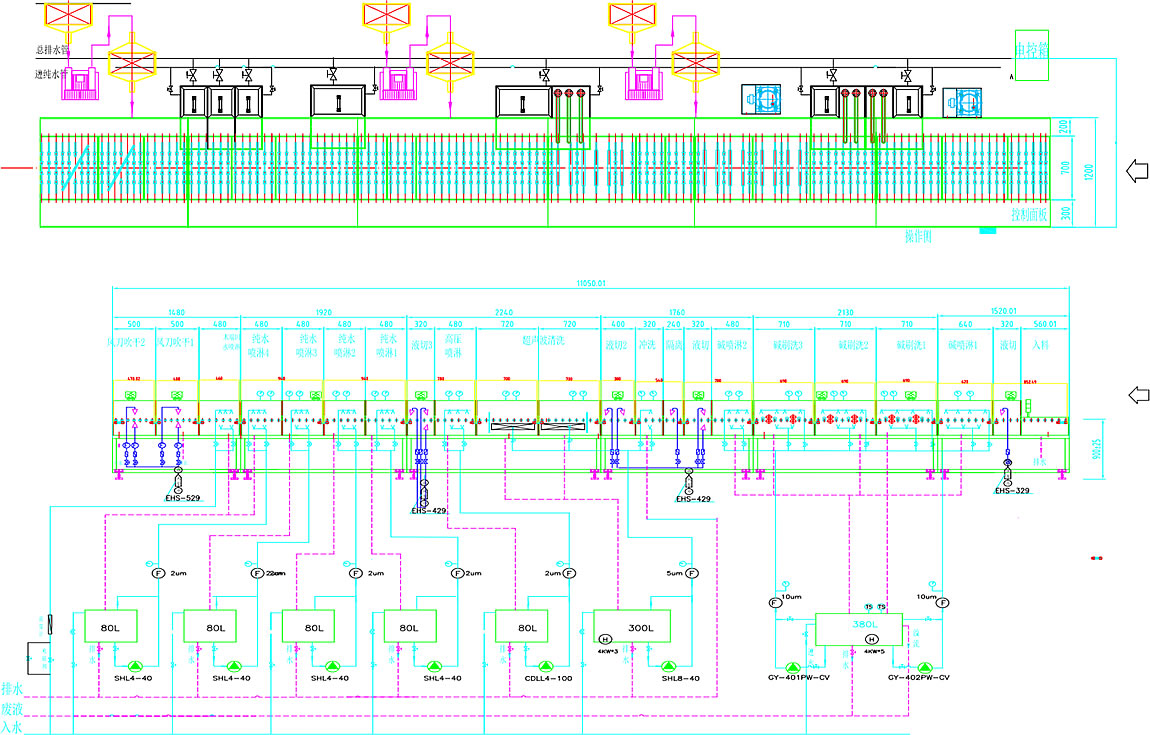This screenshot has width=1150, height=735.
Task: Click the 入水 pipeline label
Action: pyautogui.click(x=13, y=726)
